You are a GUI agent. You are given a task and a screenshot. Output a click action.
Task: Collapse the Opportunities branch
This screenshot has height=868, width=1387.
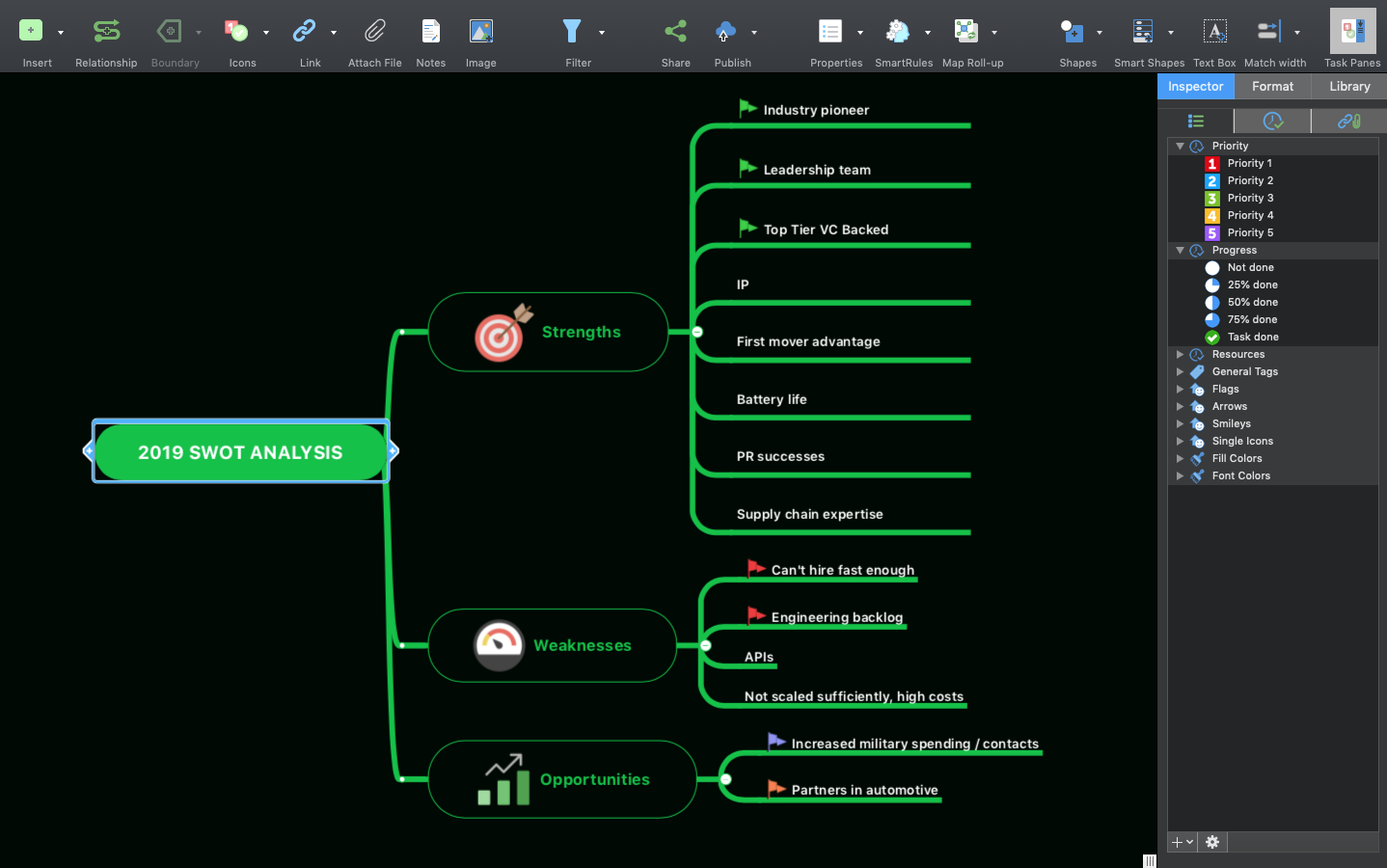click(725, 778)
